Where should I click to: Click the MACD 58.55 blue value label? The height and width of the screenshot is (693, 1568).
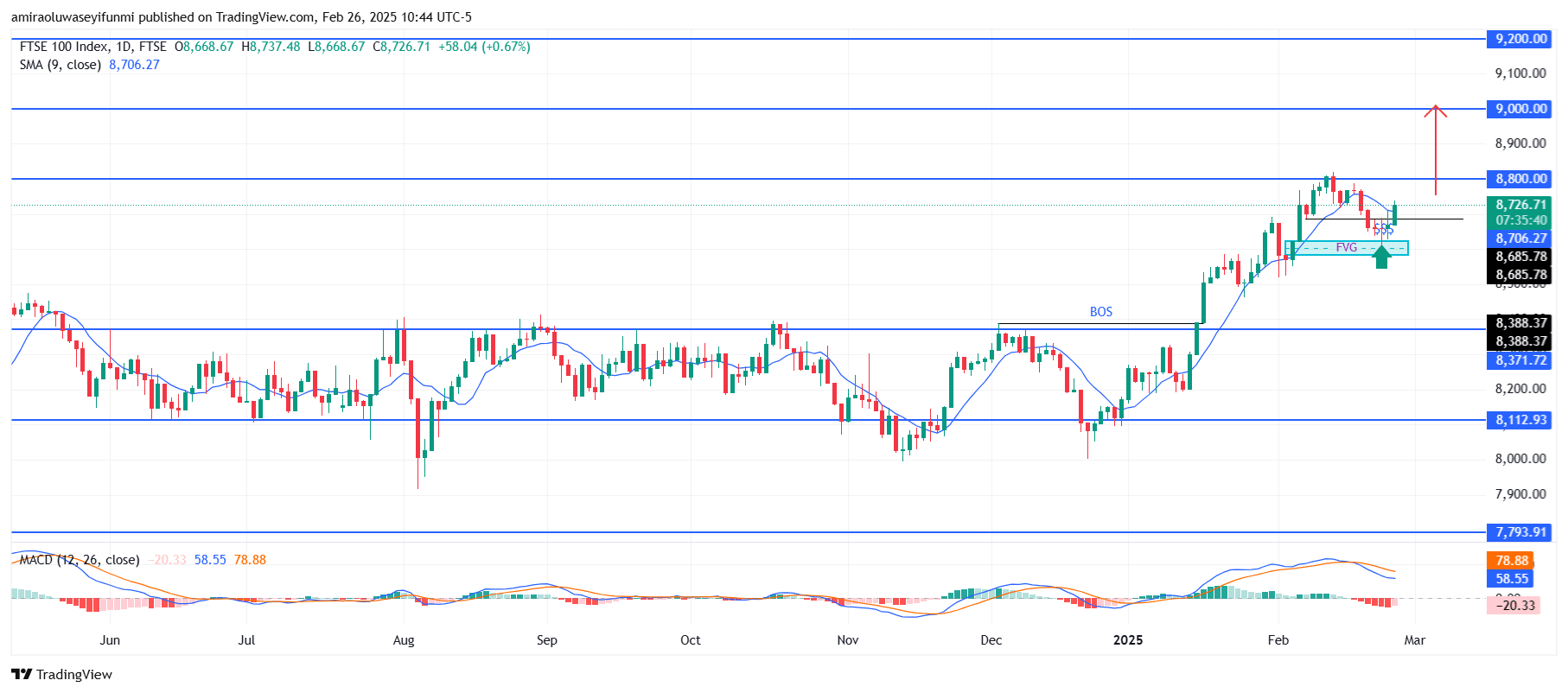point(1511,579)
